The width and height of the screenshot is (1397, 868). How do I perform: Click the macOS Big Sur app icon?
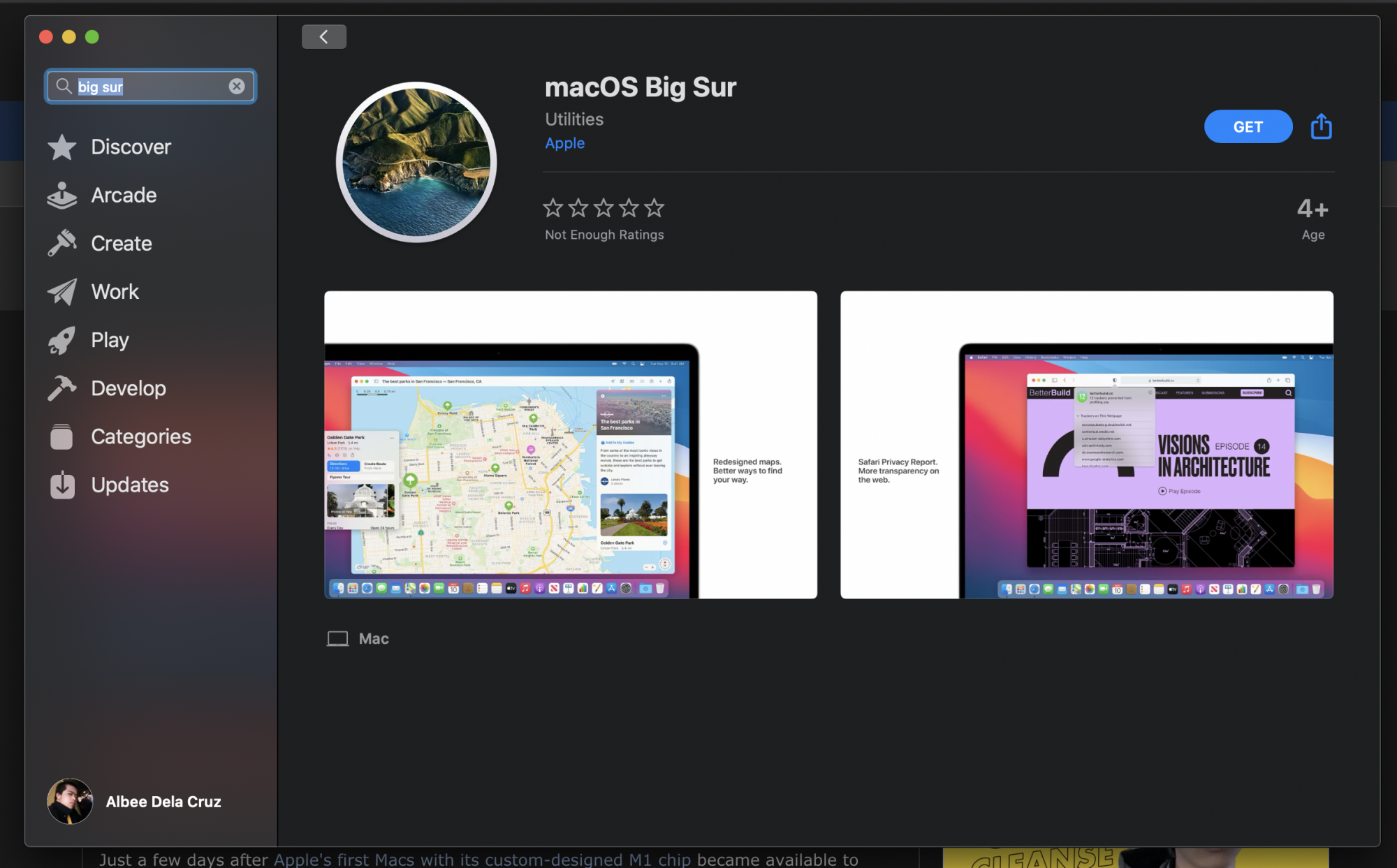(x=416, y=162)
